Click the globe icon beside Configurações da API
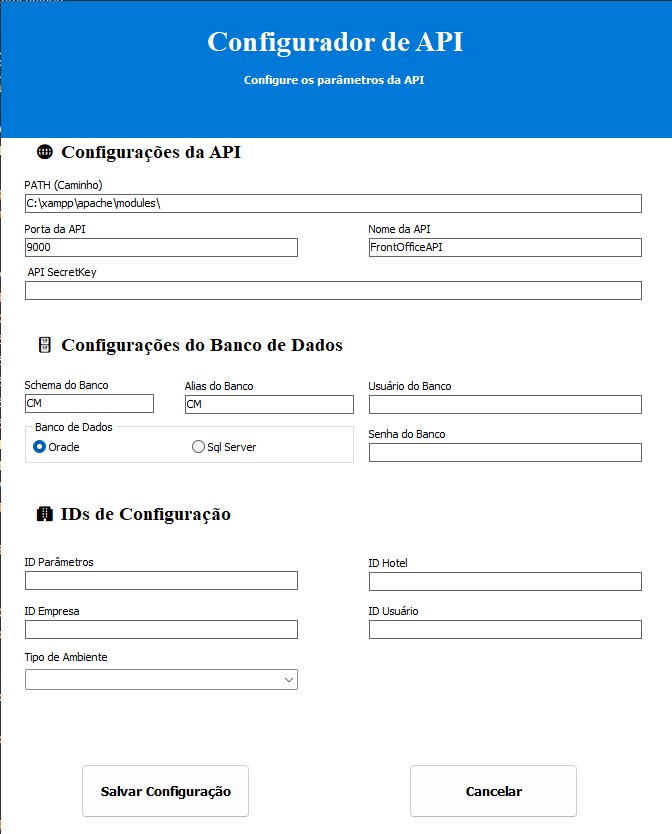This screenshot has width=672, height=834. pyautogui.click(x=44, y=153)
